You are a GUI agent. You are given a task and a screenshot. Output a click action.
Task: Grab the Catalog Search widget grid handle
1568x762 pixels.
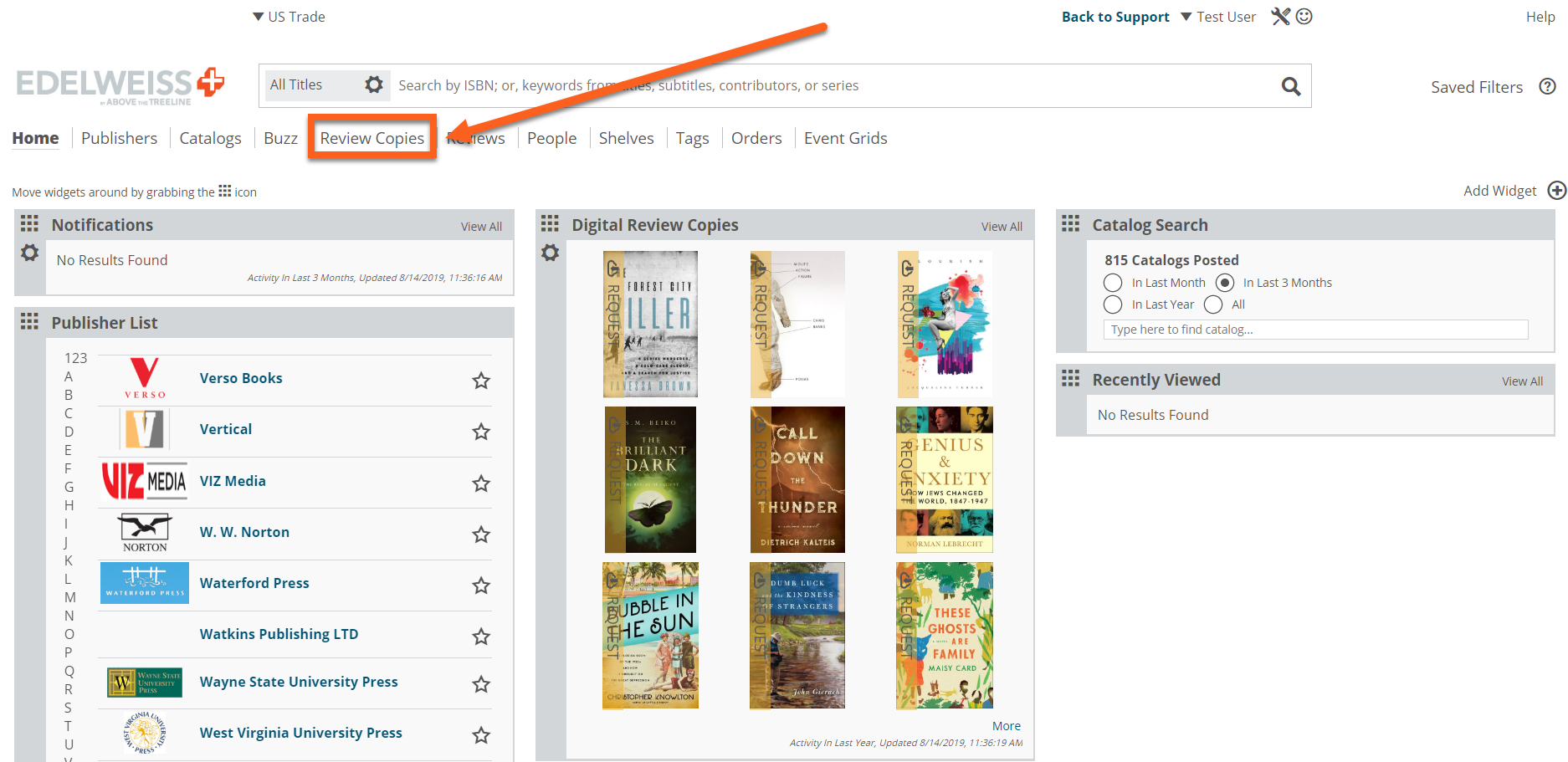coord(1070,223)
